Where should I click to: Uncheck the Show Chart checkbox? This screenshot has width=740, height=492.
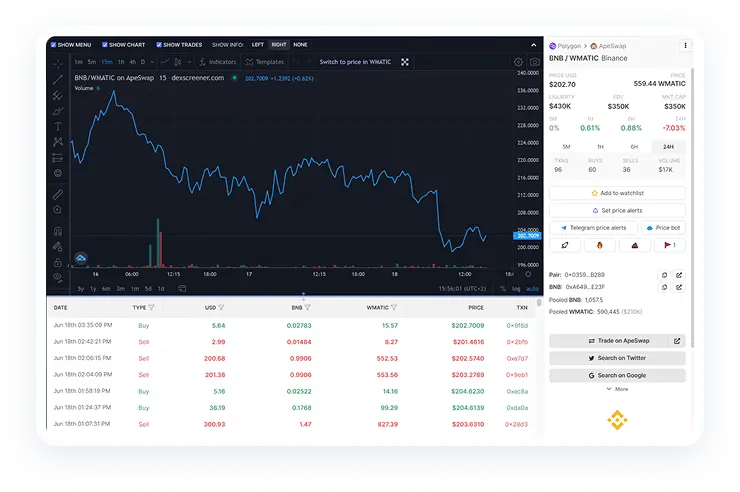tap(105, 45)
